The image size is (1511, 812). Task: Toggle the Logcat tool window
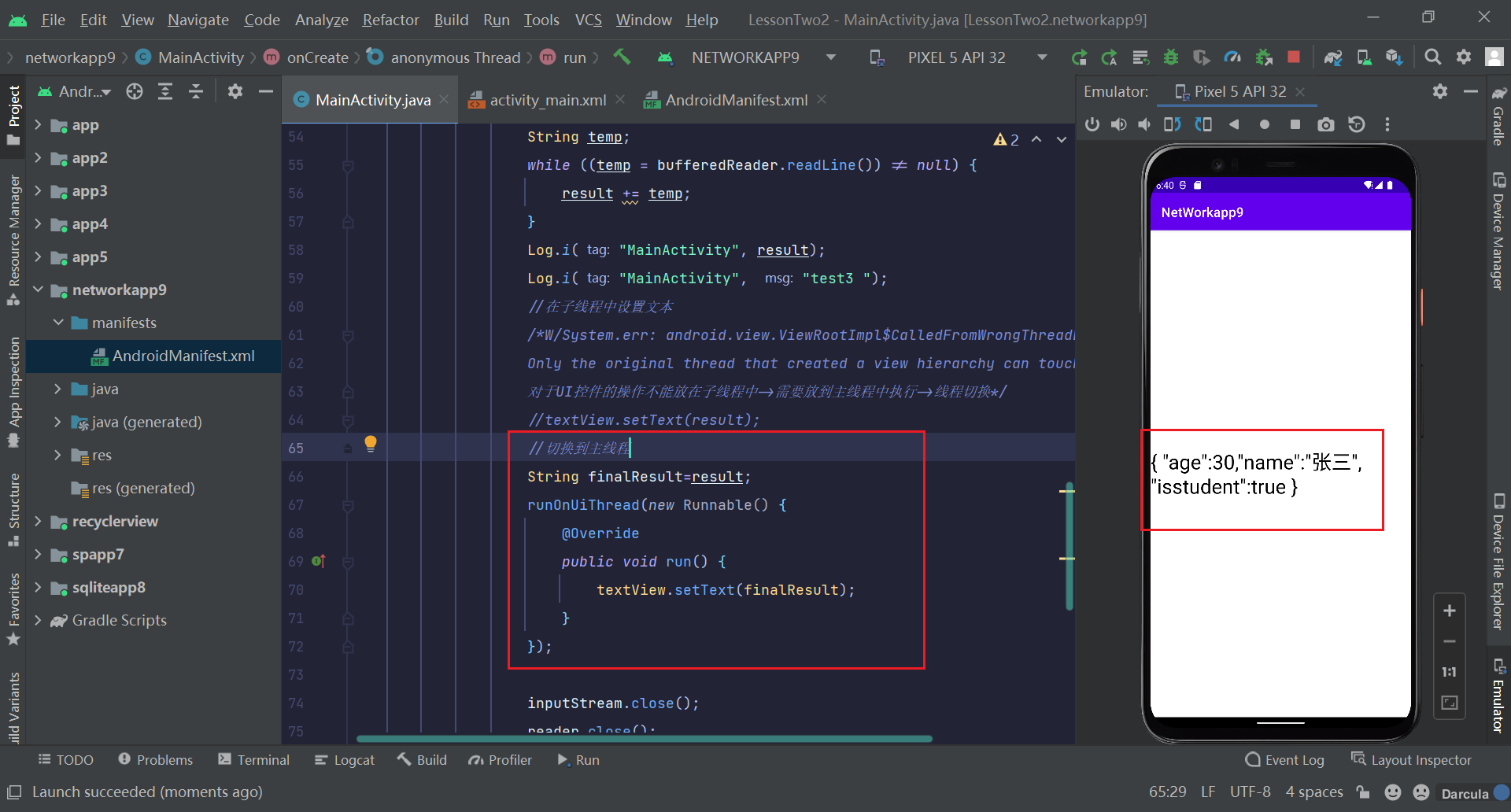pyautogui.click(x=344, y=759)
